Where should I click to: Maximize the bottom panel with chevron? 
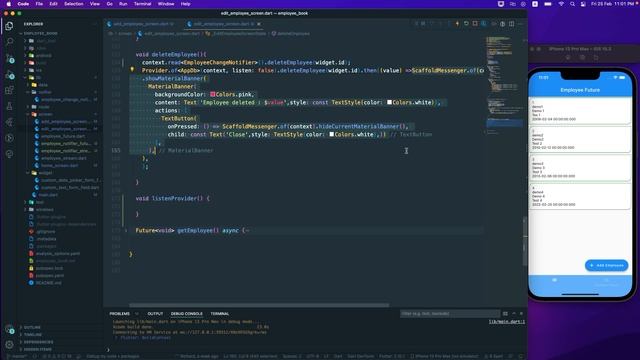pos(514,313)
